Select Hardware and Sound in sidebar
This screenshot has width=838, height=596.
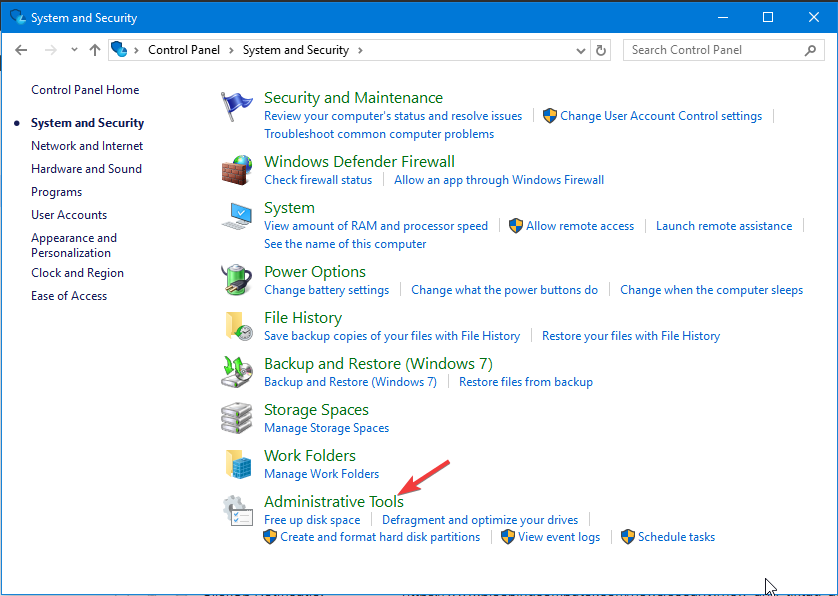[x=87, y=169]
